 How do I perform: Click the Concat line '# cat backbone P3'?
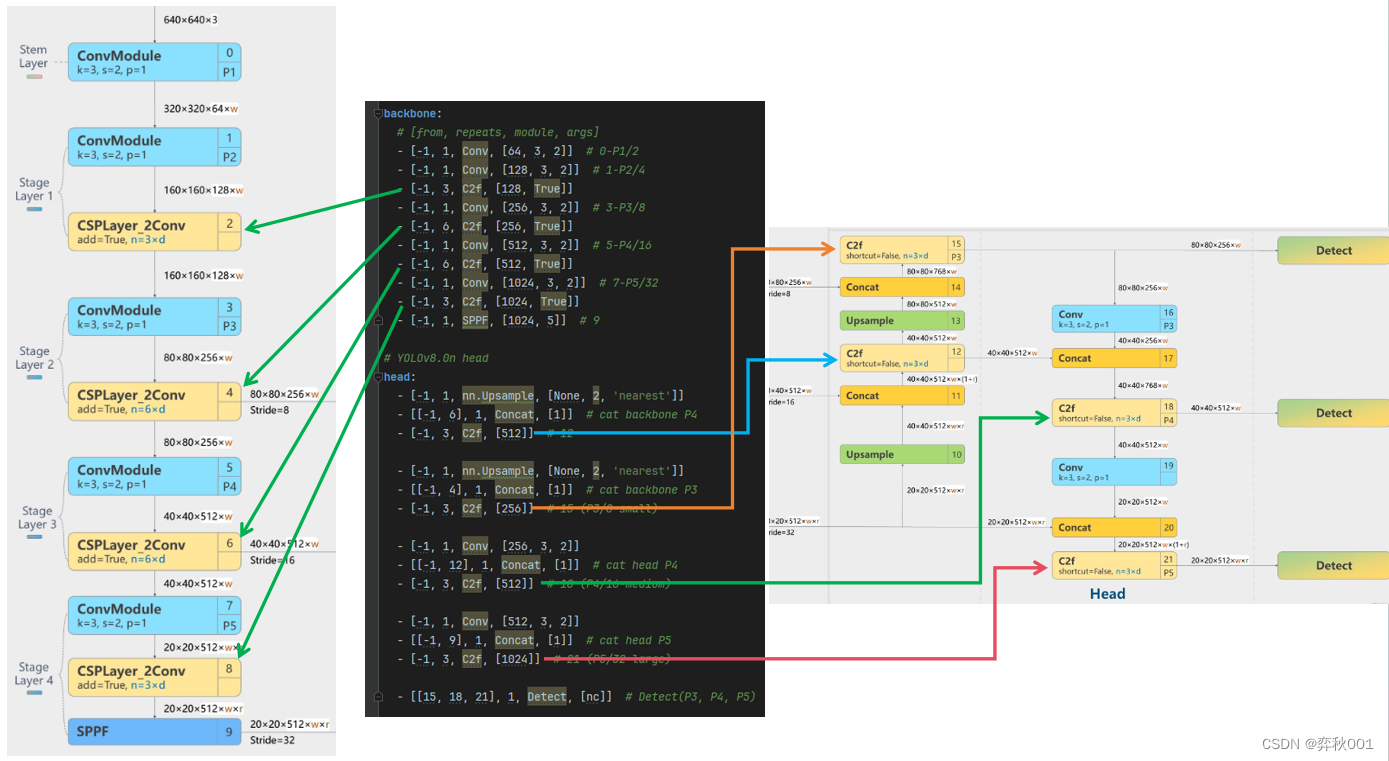[547, 490]
